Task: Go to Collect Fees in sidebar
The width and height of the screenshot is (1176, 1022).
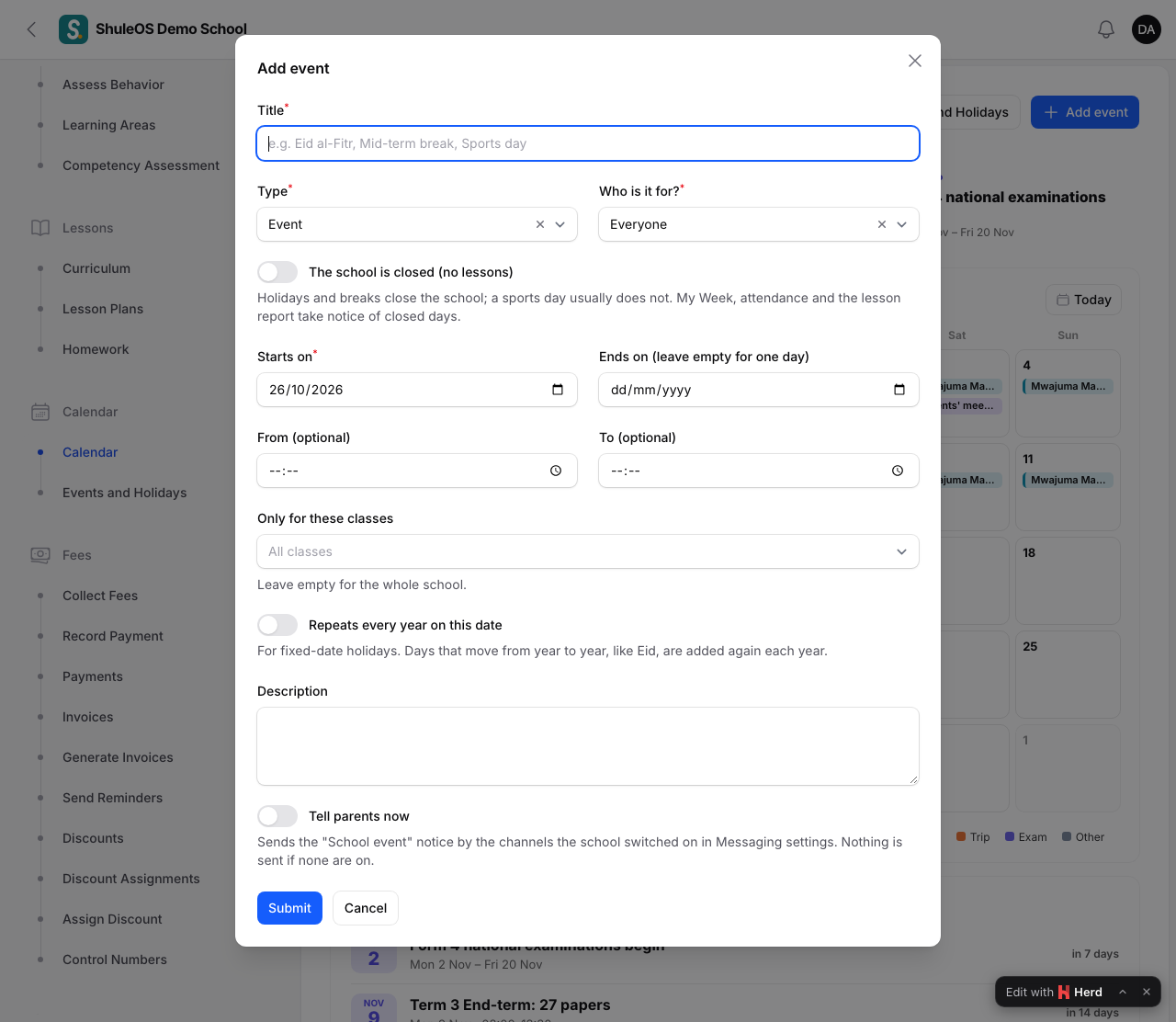Action: (100, 596)
